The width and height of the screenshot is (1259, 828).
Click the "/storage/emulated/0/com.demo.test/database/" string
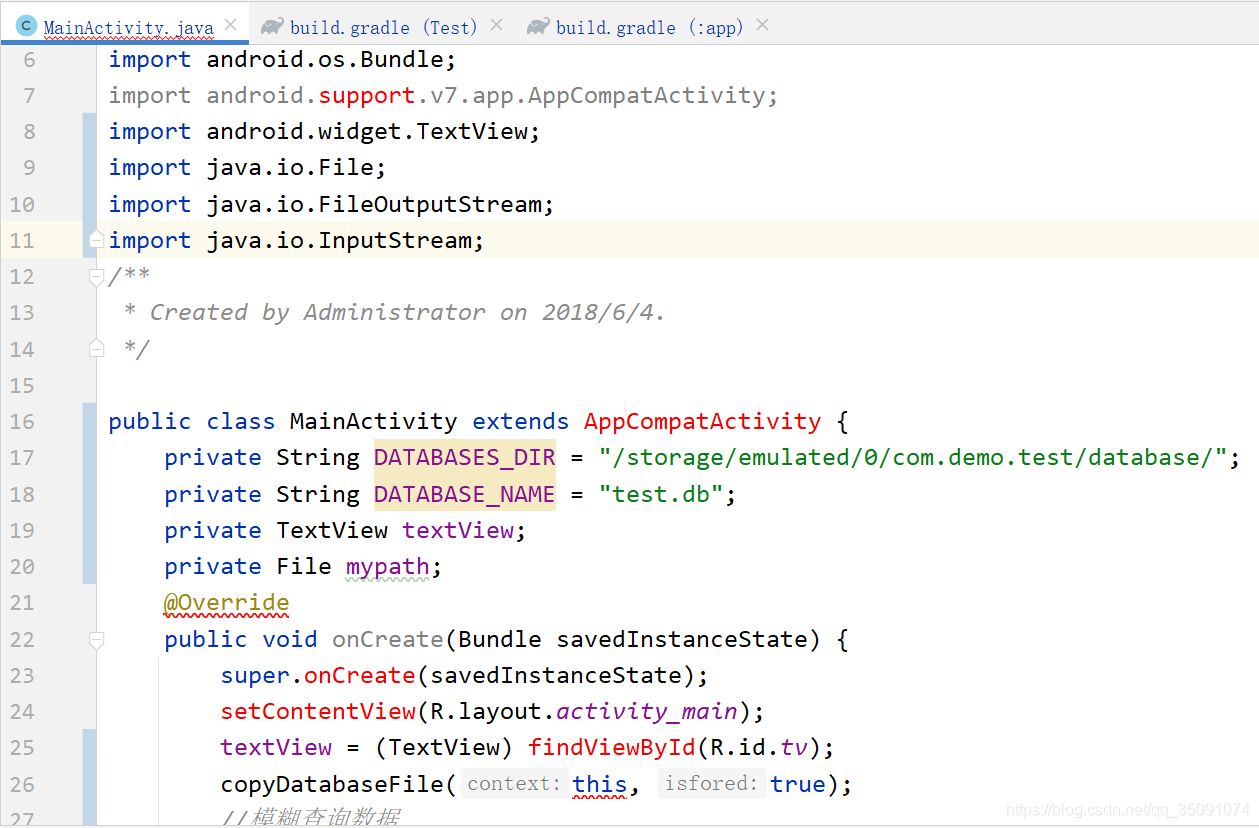coord(913,458)
